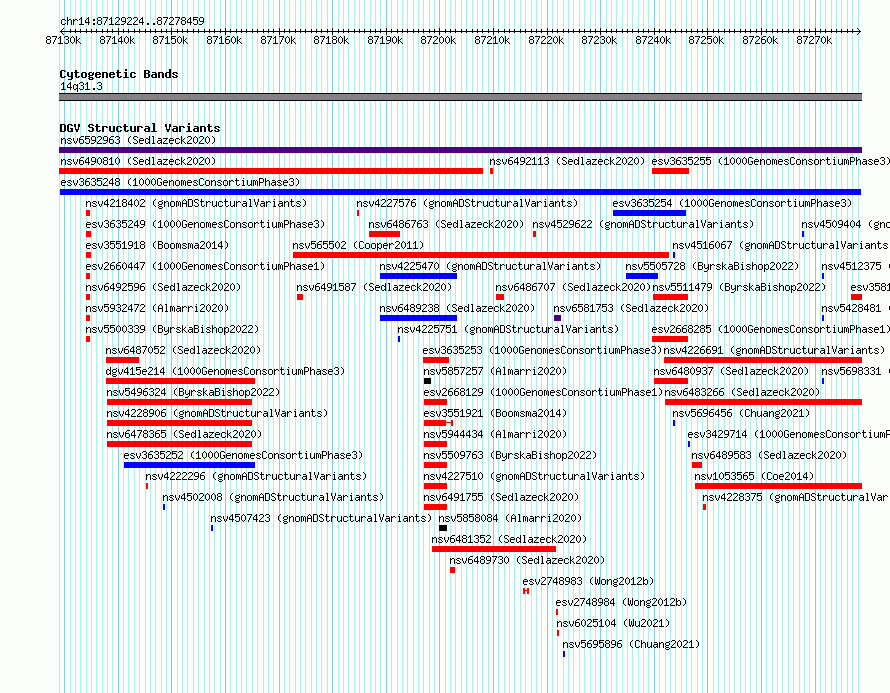Select nsv6480937 (Sedlazeck2020) label
This screenshot has height=693, width=890.
(x=731, y=371)
